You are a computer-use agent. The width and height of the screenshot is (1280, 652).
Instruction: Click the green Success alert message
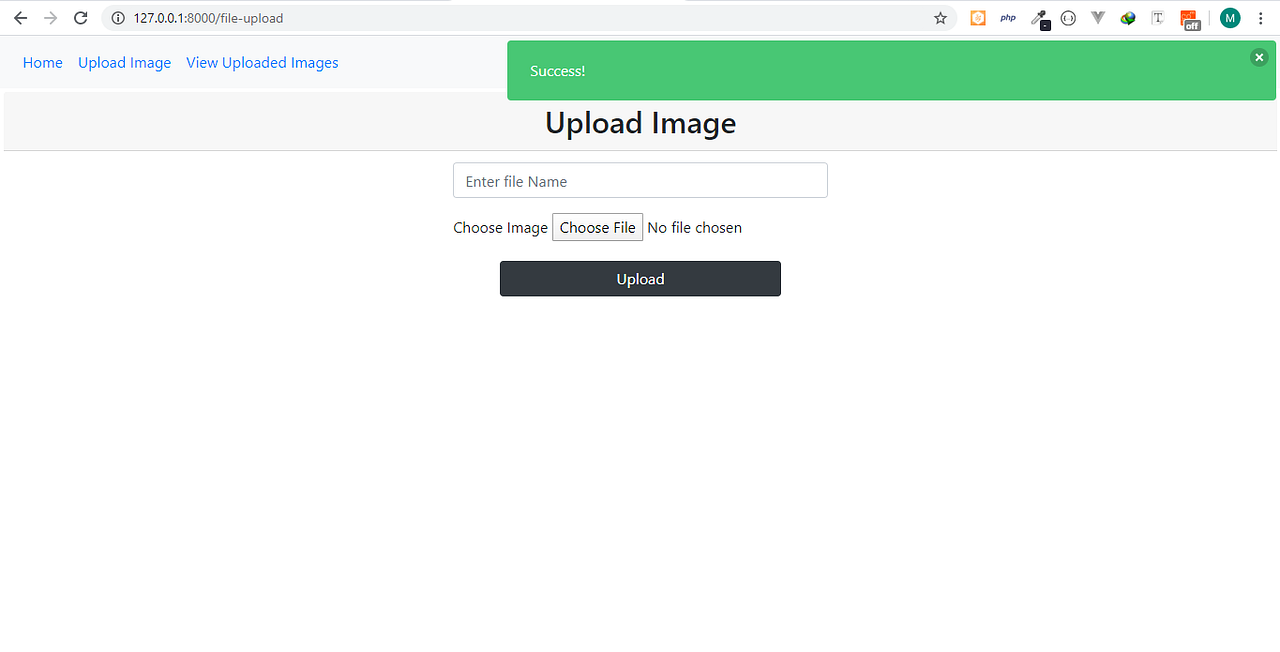(x=891, y=71)
